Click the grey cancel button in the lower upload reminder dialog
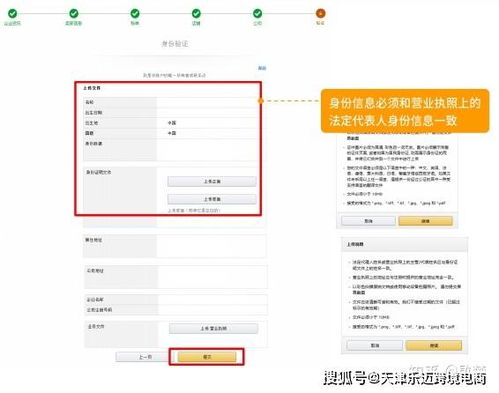Screen dimensions: 499x393 [x=375, y=345]
